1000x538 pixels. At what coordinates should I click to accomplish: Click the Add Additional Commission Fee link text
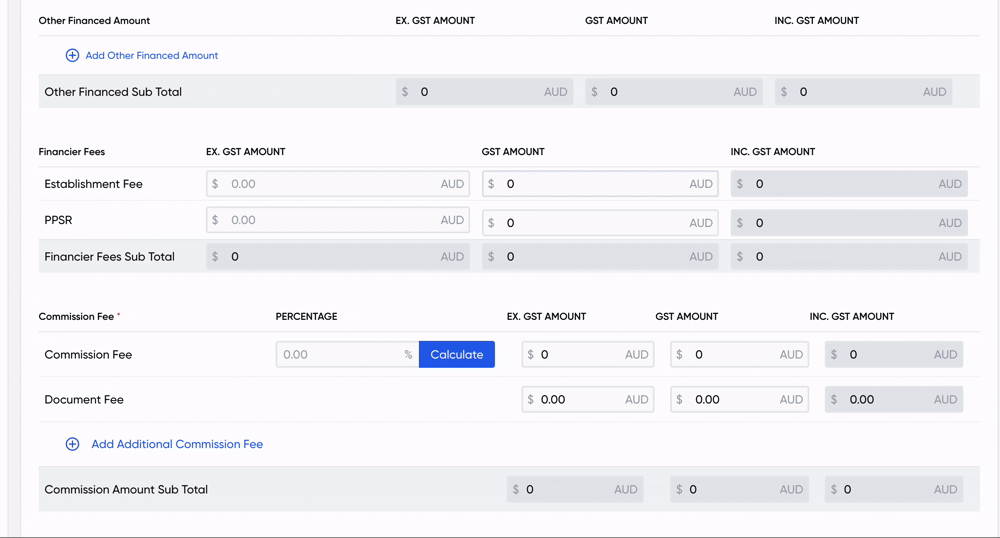[x=177, y=444]
